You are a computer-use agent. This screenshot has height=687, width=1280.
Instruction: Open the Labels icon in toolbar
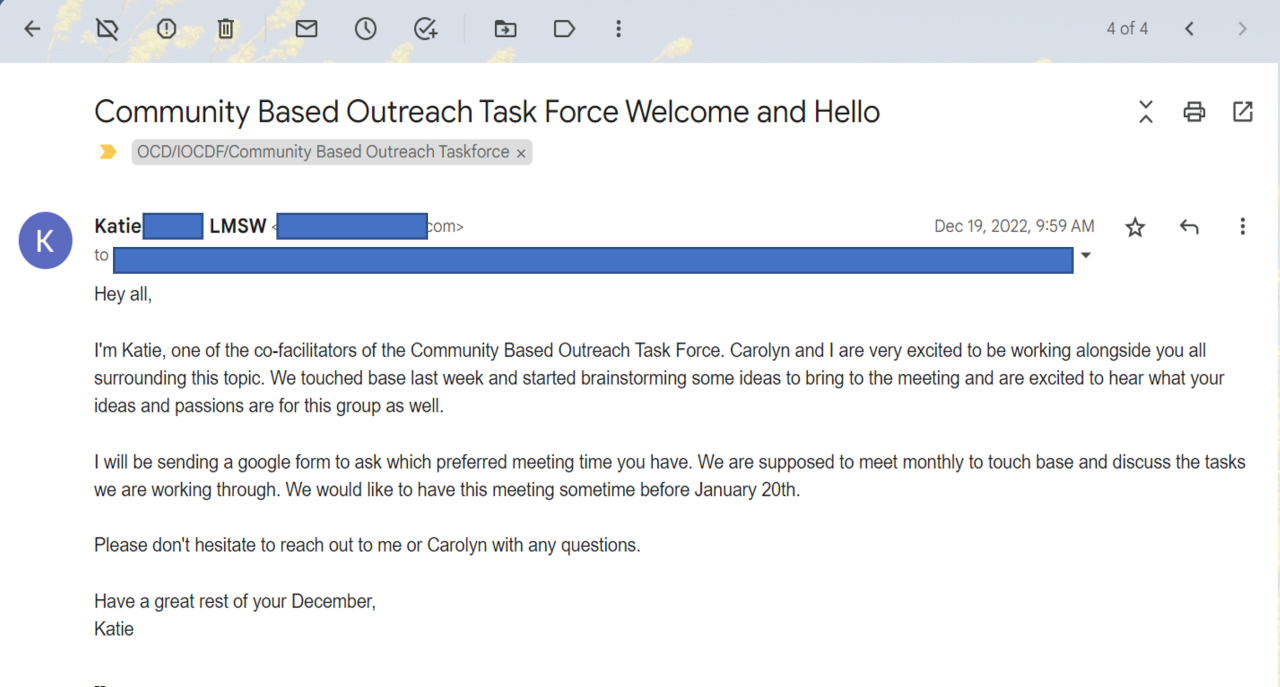point(564,29)
